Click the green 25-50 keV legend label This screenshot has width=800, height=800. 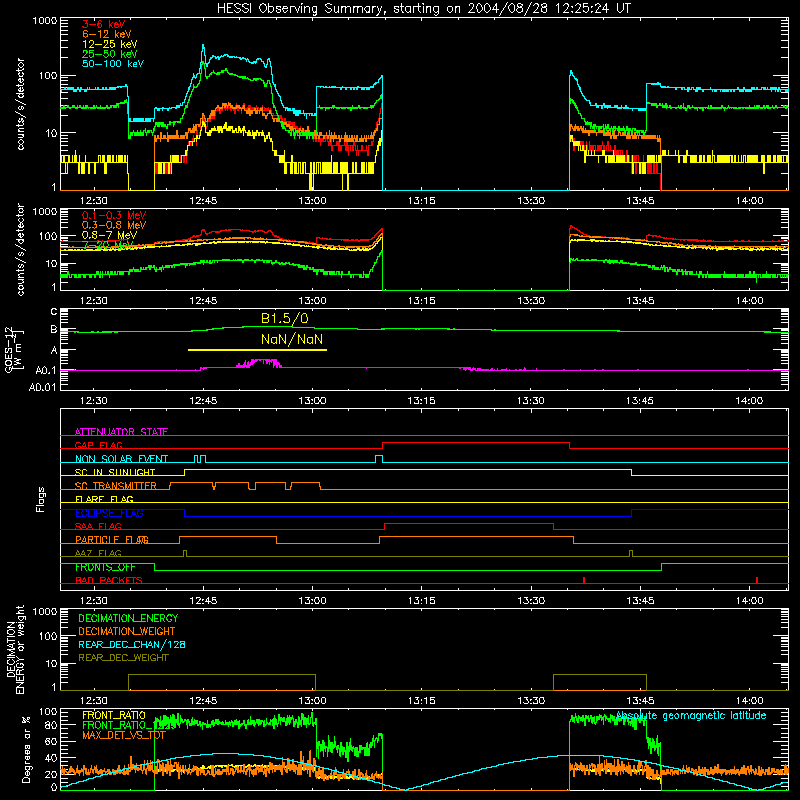(x=110, y=54)
